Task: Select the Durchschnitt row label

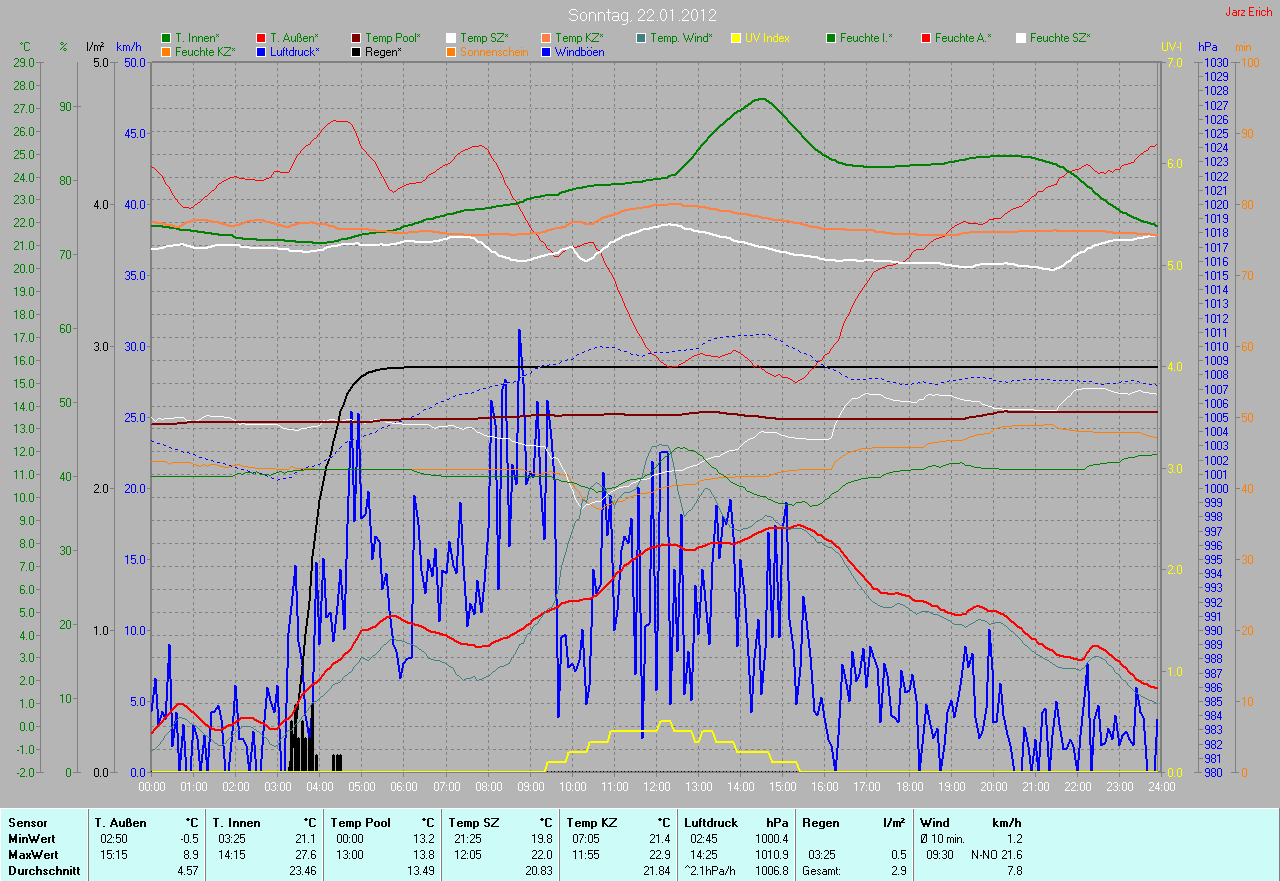Action: (38, 871)
